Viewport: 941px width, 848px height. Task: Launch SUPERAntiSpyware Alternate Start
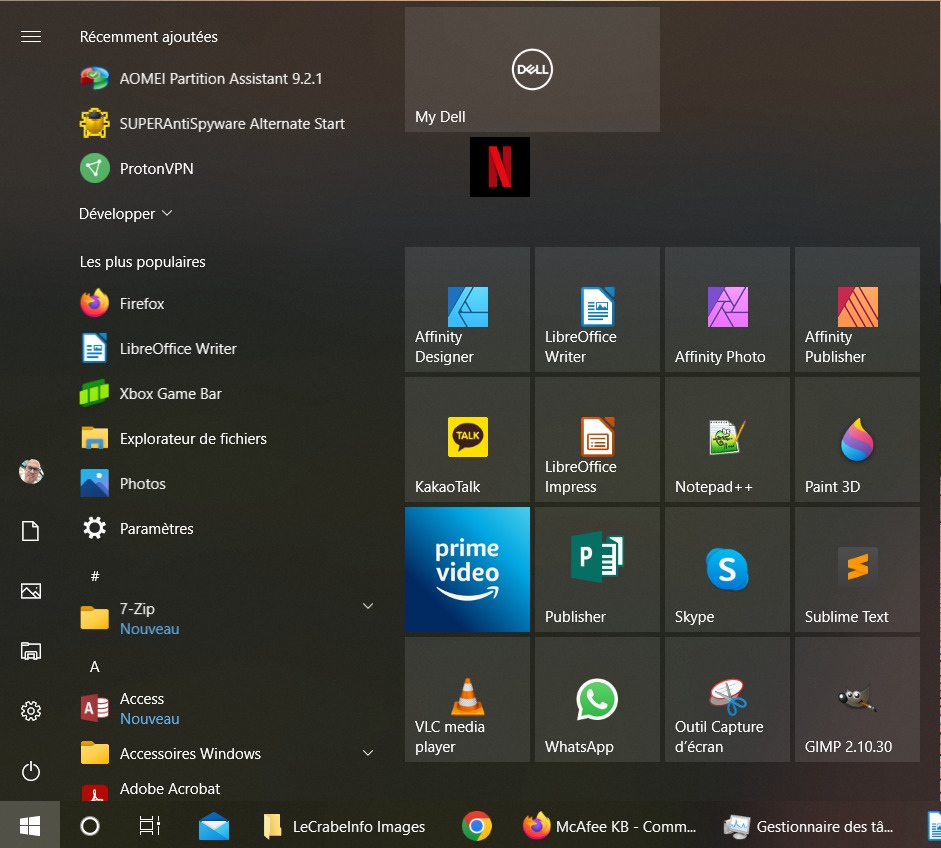228,124
